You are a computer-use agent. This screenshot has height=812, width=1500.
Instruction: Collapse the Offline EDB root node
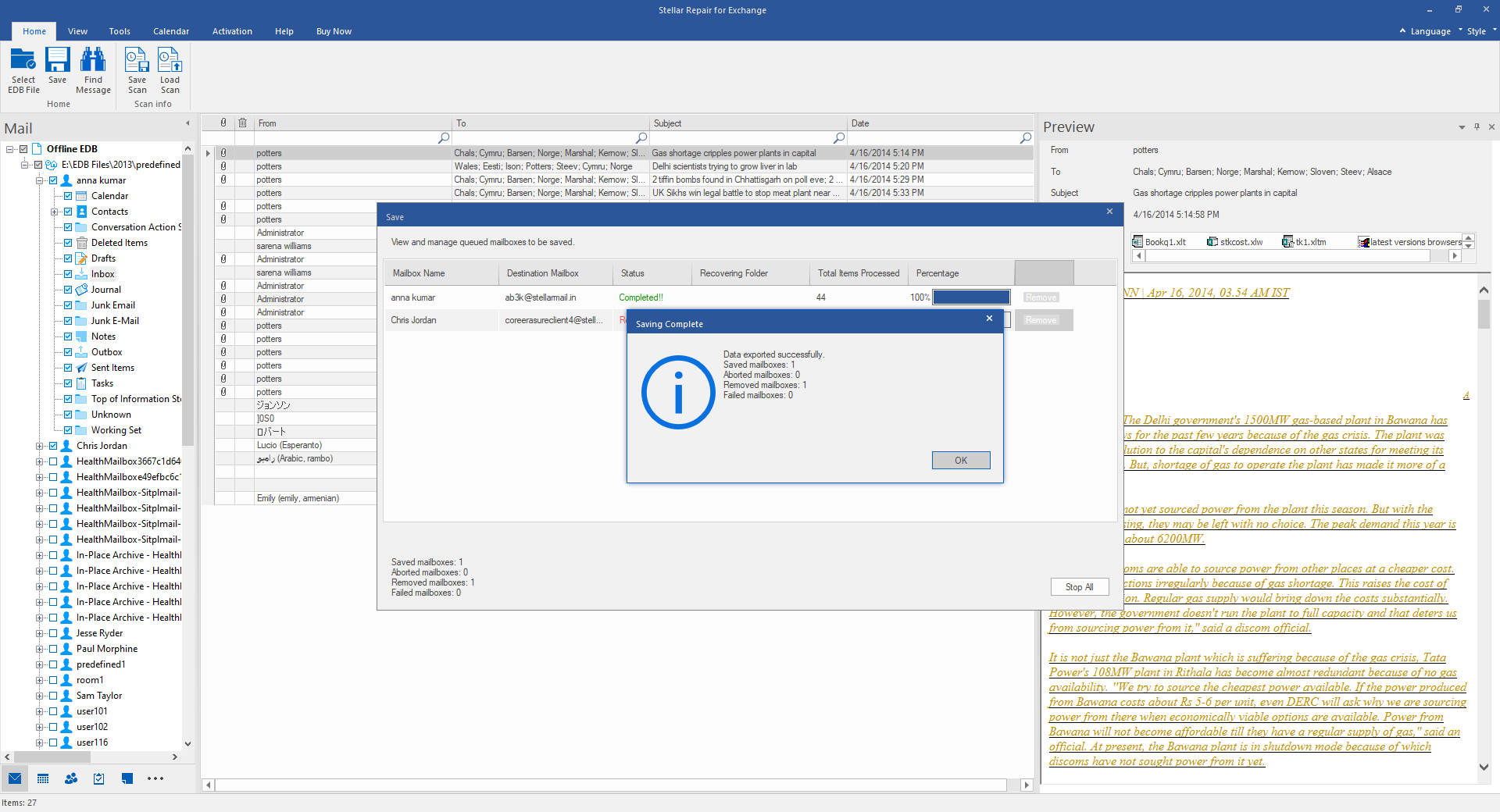tap(9, 149)
